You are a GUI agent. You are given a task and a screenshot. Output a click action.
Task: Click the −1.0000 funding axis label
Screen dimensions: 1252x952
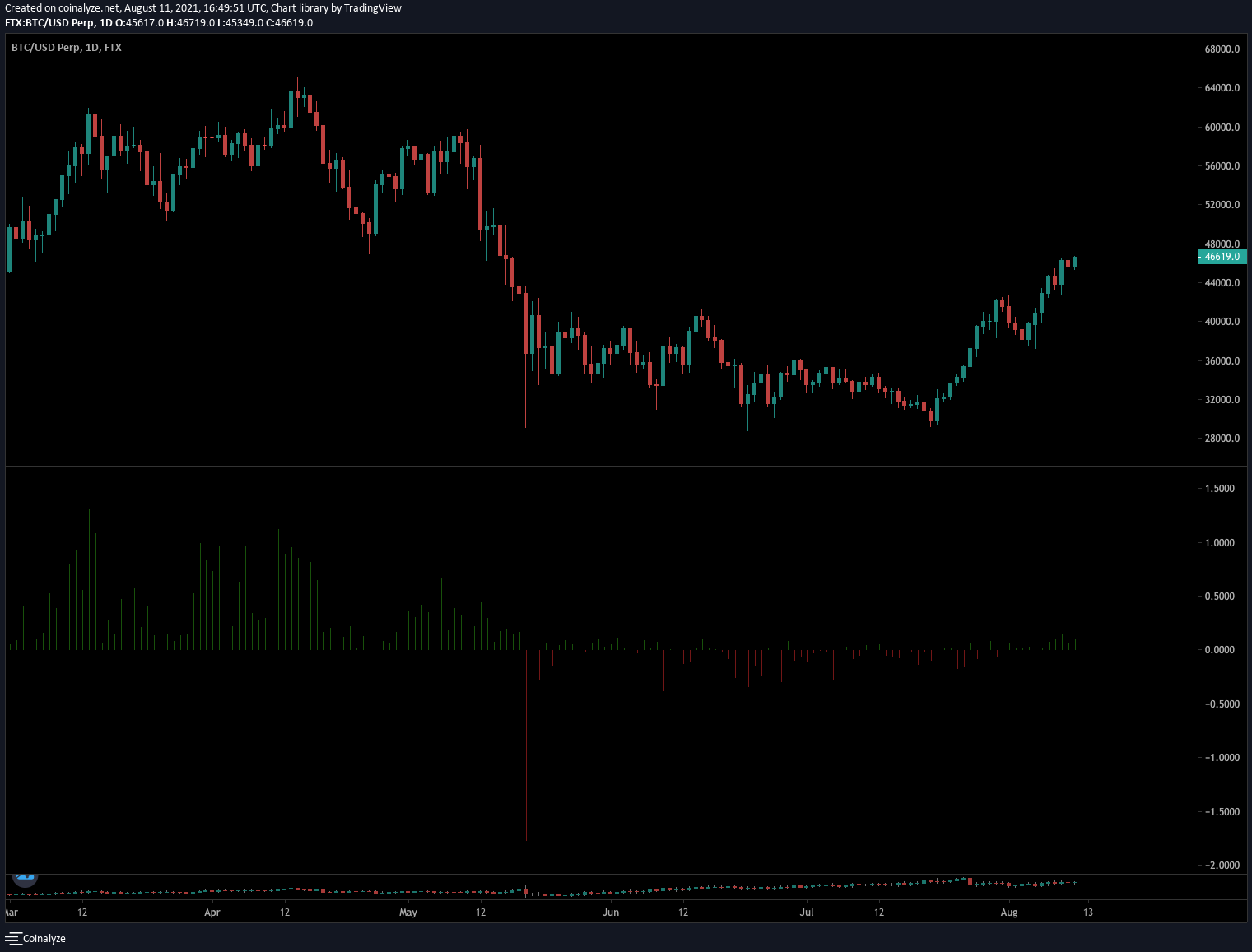click(x=1222, y=758)
